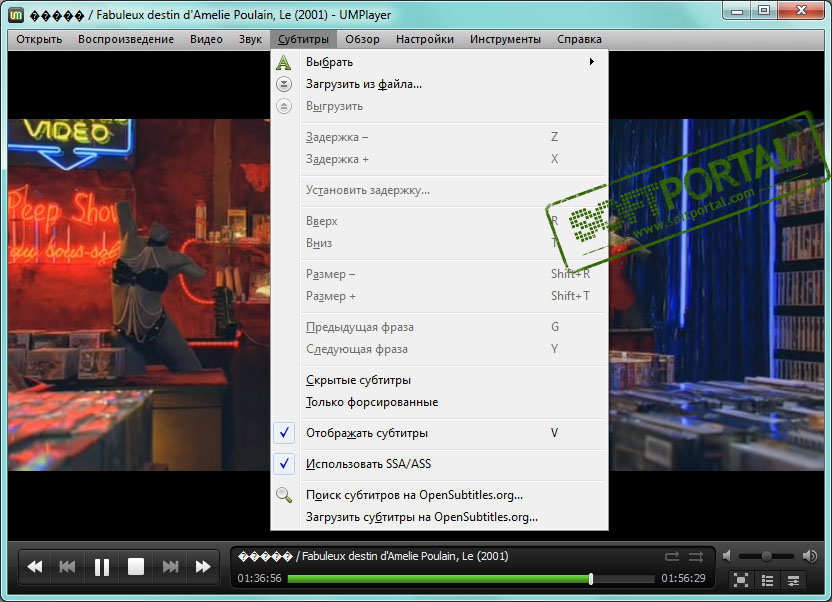Click the green A subtitle icon

point(284,62)
